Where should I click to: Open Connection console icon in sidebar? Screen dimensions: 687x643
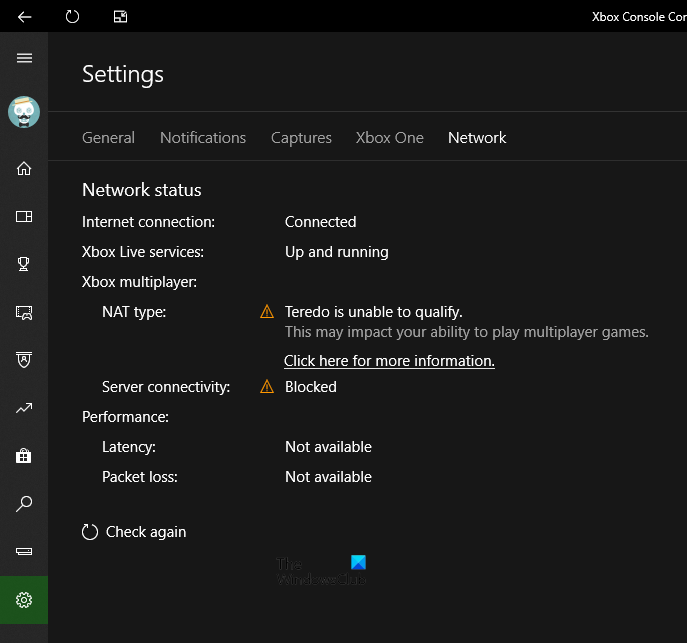(24, 551)
